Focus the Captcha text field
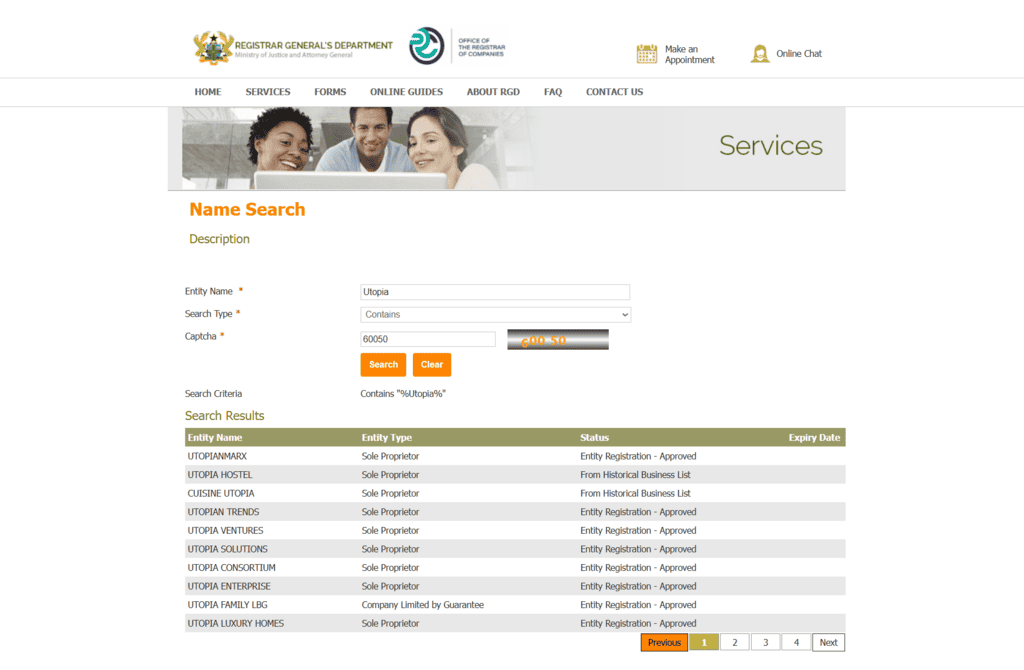Viewport: 1024px width, 670px height. (428, 339)
